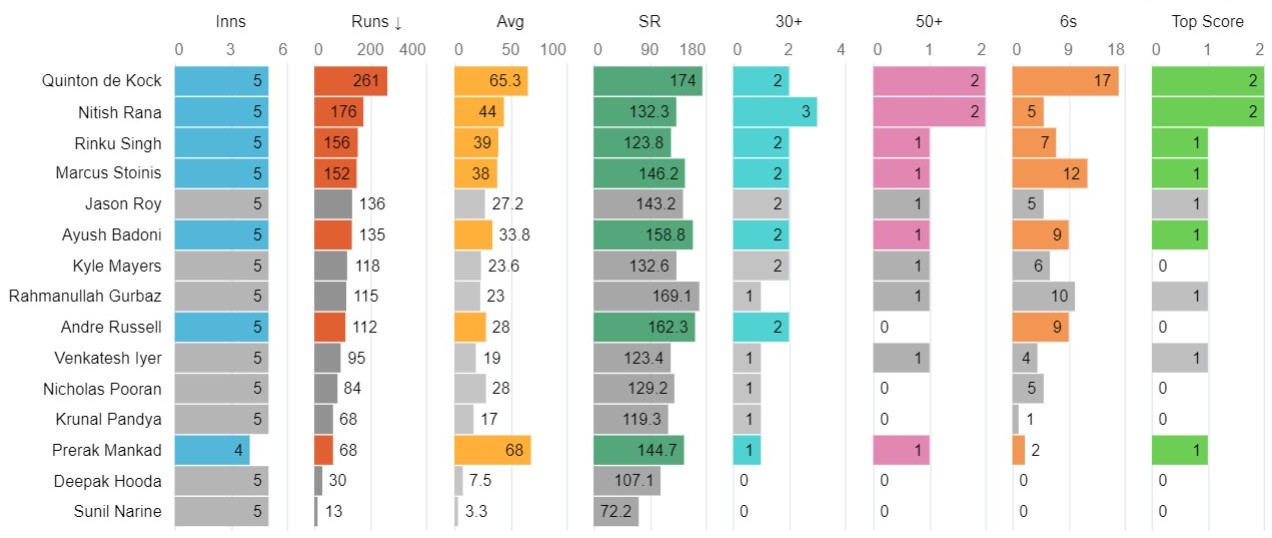The image size is (1272, 538).
Task: Select Ayush Badoni's strike rate bar 158.8
Action: (x=643, y=235)
